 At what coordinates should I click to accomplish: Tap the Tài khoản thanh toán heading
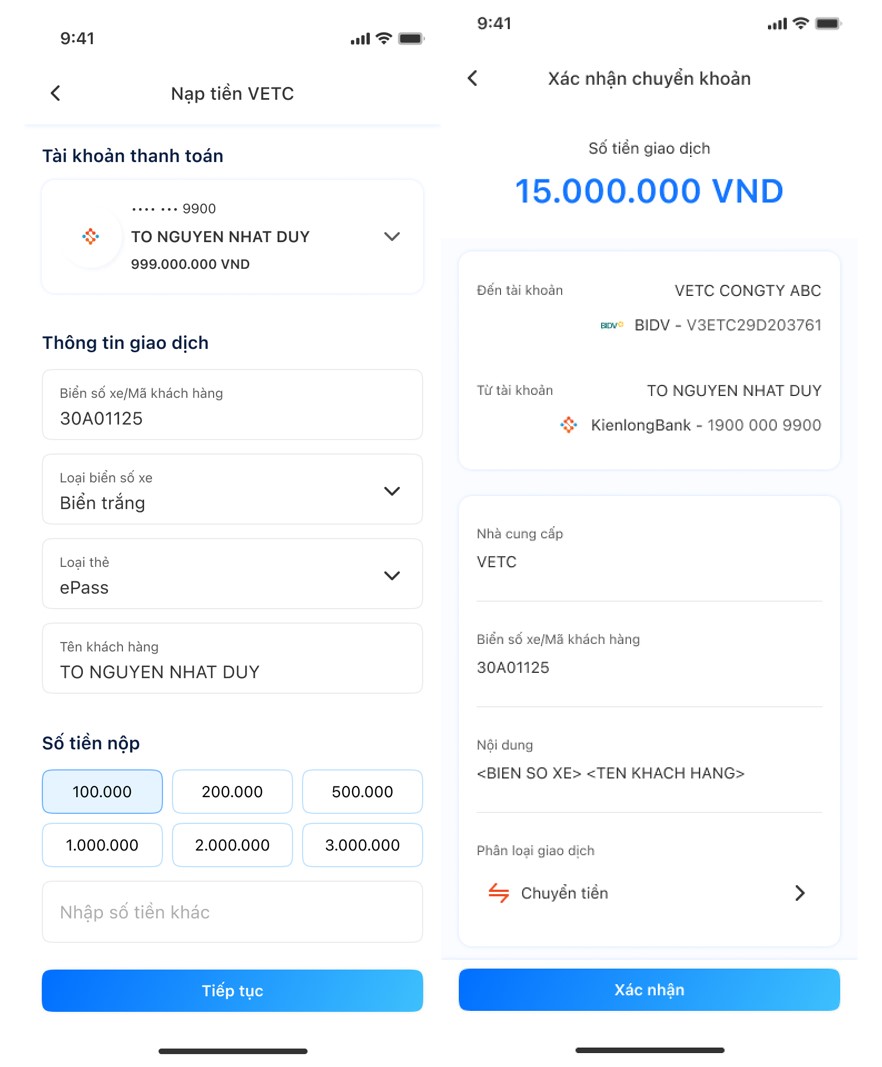click(133, 156)
